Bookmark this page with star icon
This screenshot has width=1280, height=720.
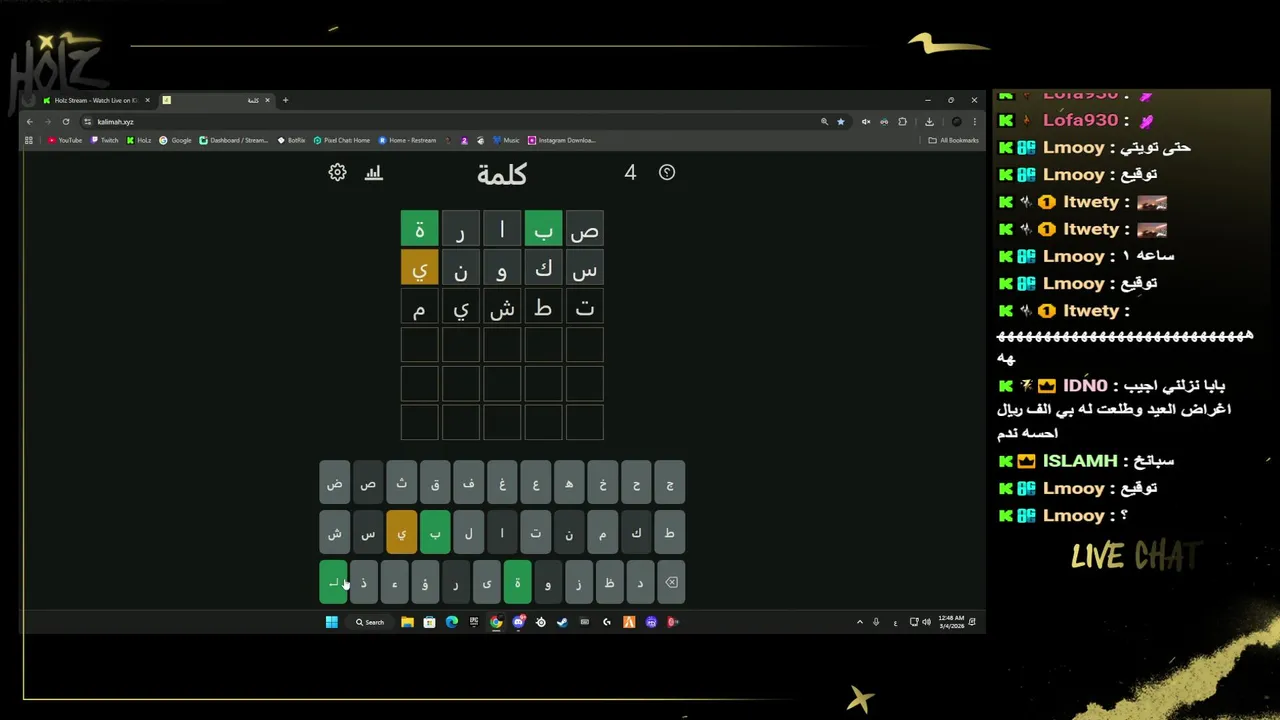[841, 121]
